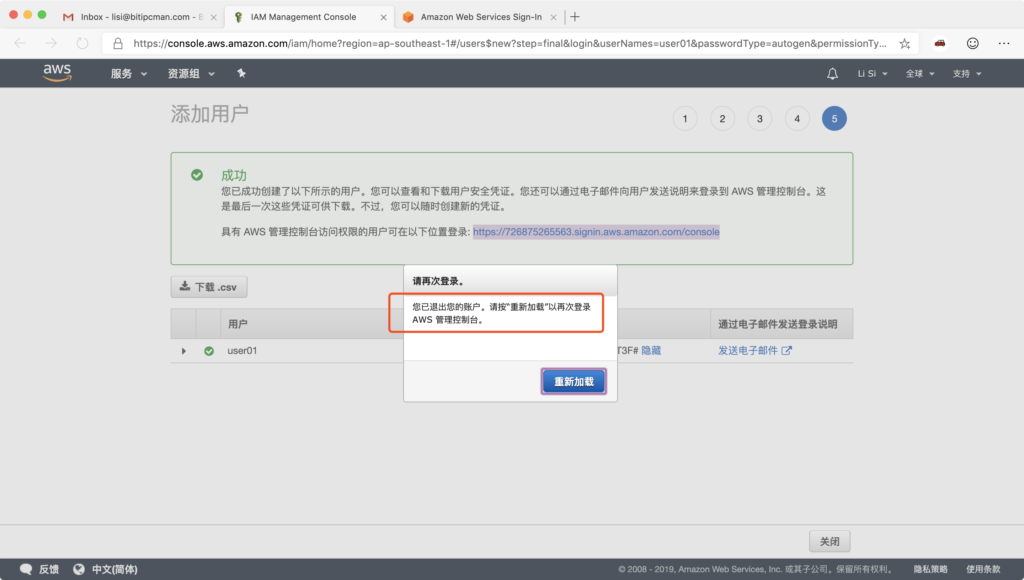Open a new browser tab with plus
Image resolution: width=1024 pixels, height=580 pixels.
pyautogui.click(x=575, y=17)
